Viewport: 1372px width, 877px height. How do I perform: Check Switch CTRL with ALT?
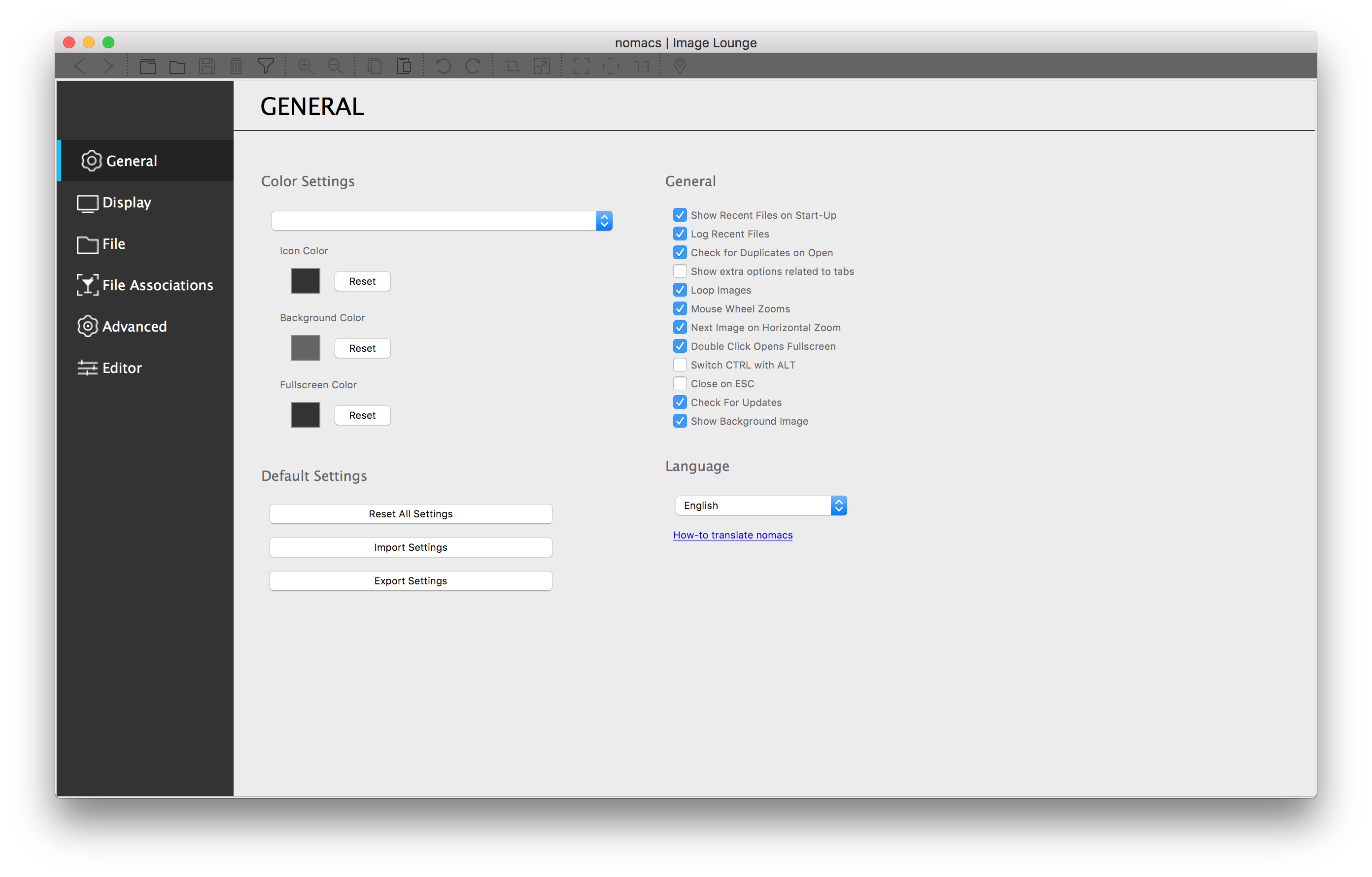[680, 365]
